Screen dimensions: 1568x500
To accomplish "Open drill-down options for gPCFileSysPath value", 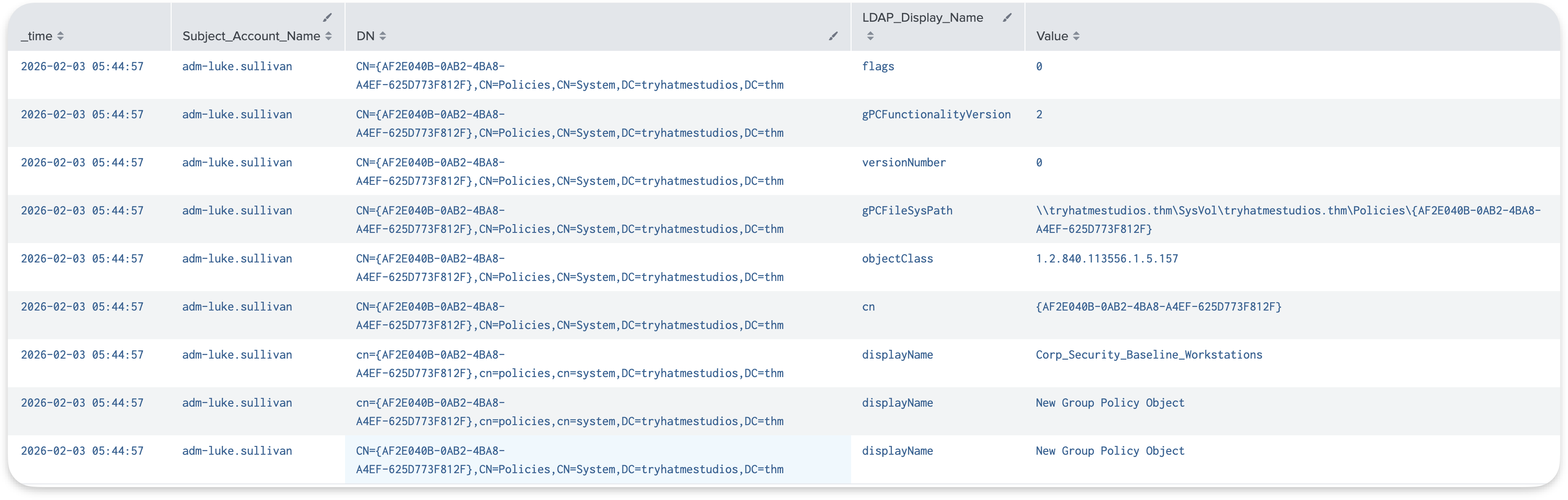I will 907,210.
